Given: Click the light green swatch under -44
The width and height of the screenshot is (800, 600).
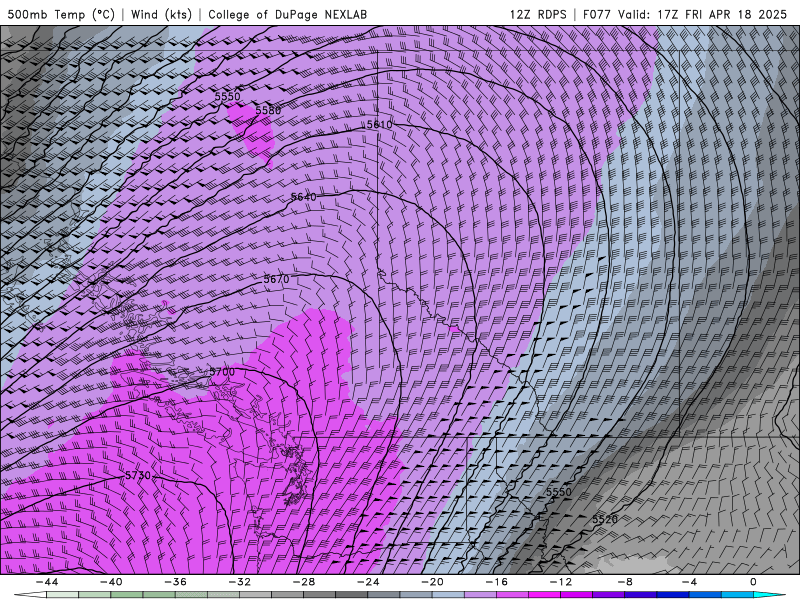Looking at the screenshot, I should pyautogui.click(x=62, y=595).
